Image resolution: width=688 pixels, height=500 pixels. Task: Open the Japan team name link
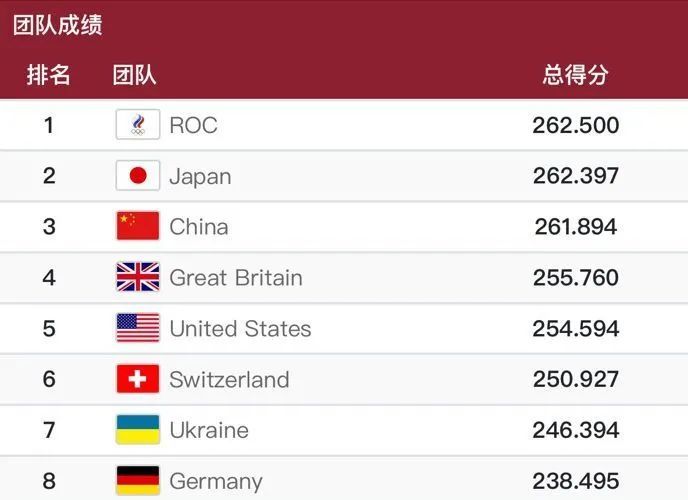pyautogui.click(x=200, y=176)
